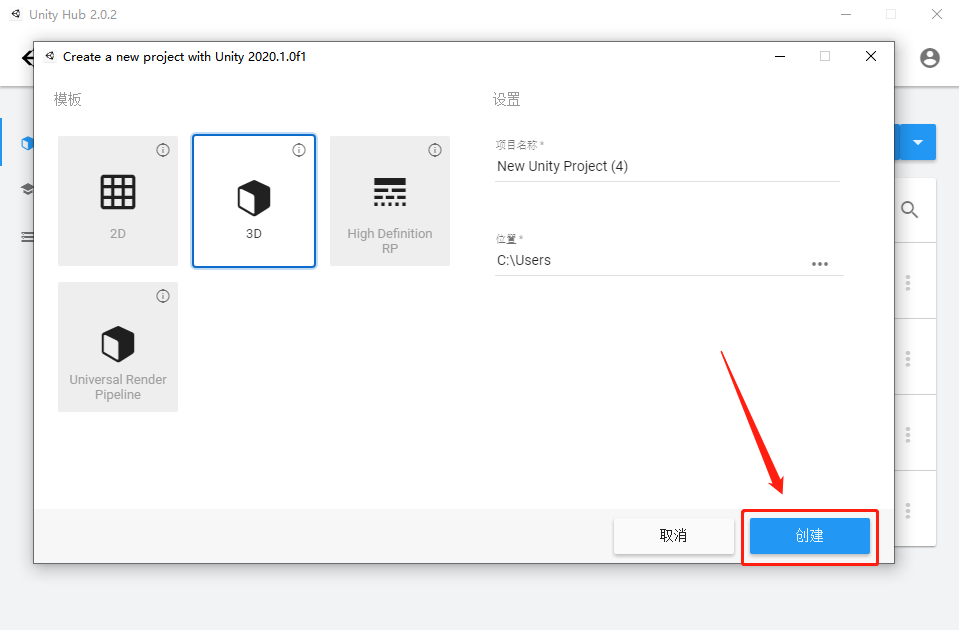Click the 创建 create button
The width and height of the screenshot is (959, 630).
[x=810, y=536]
